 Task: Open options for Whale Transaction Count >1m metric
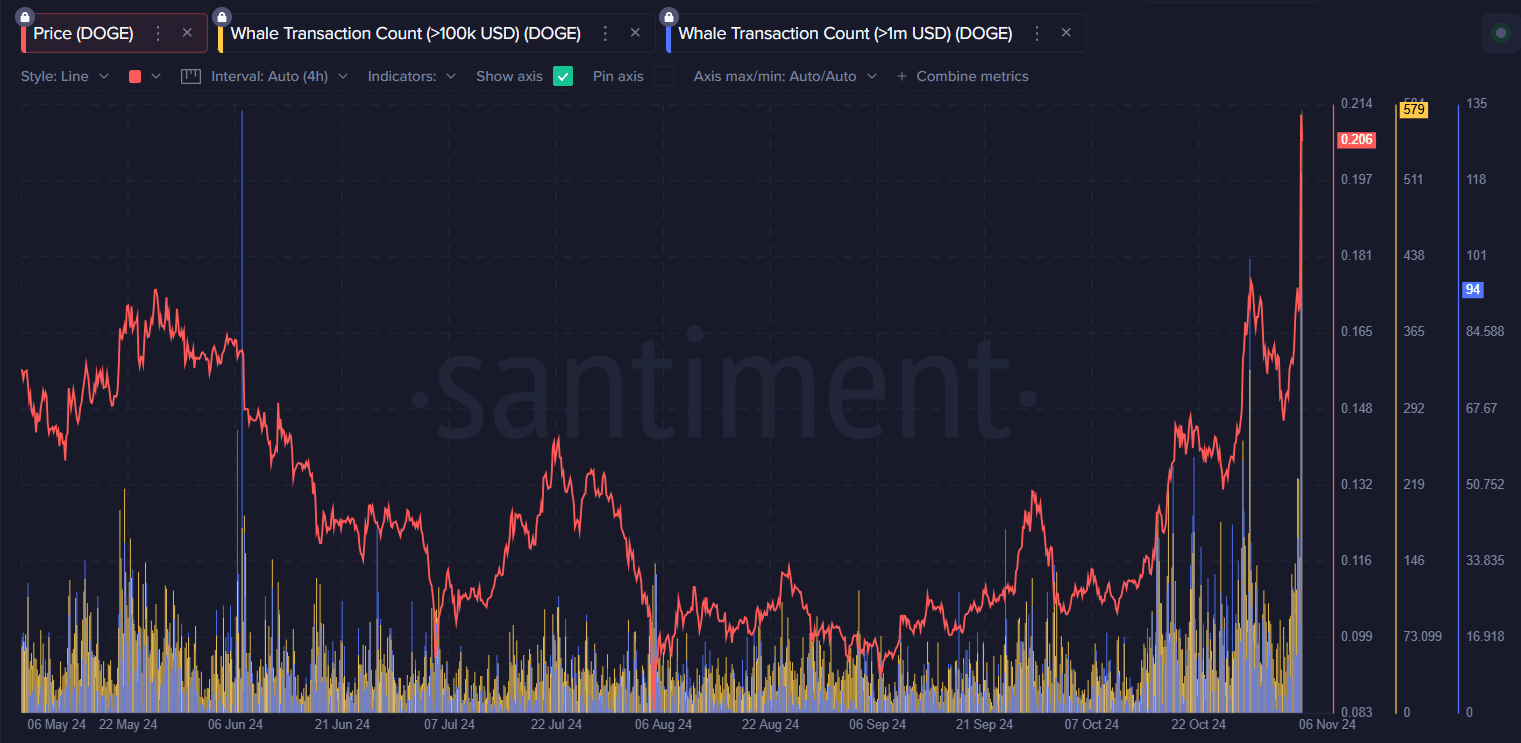(x=1036, y=33)
